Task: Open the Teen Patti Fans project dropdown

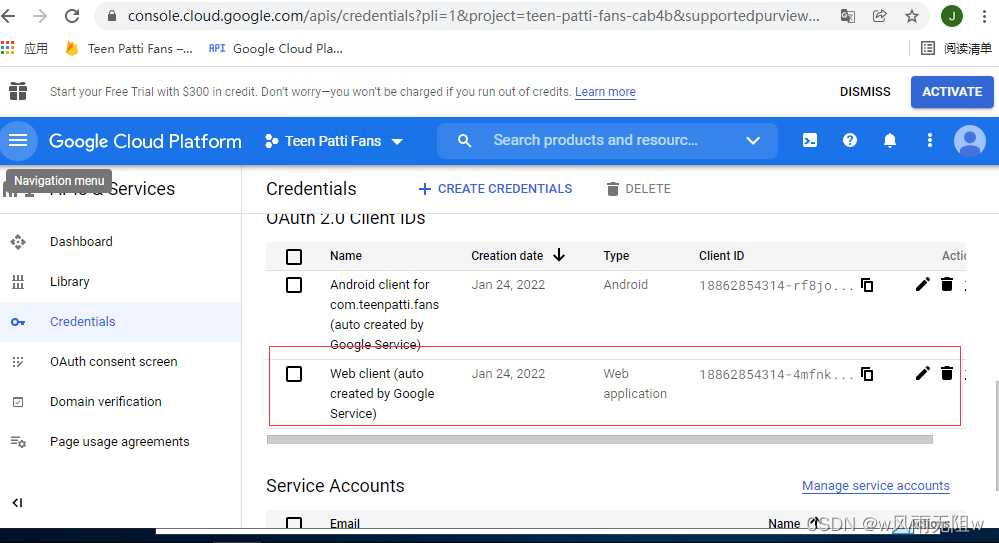Action: tap(333, 142)
